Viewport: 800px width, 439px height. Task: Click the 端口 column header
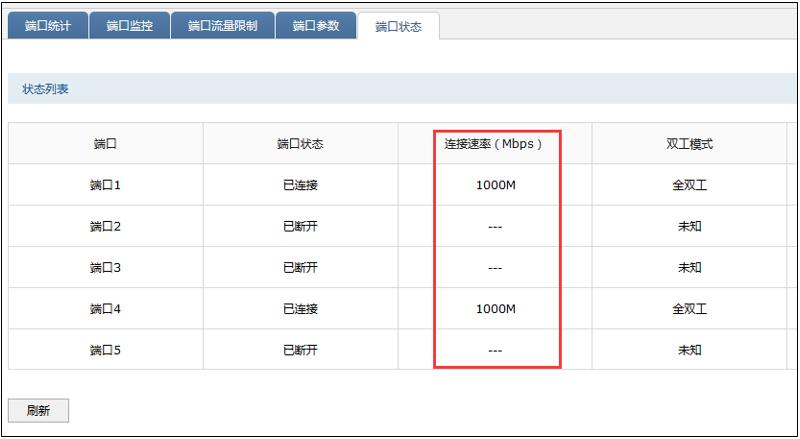[106, 143]
